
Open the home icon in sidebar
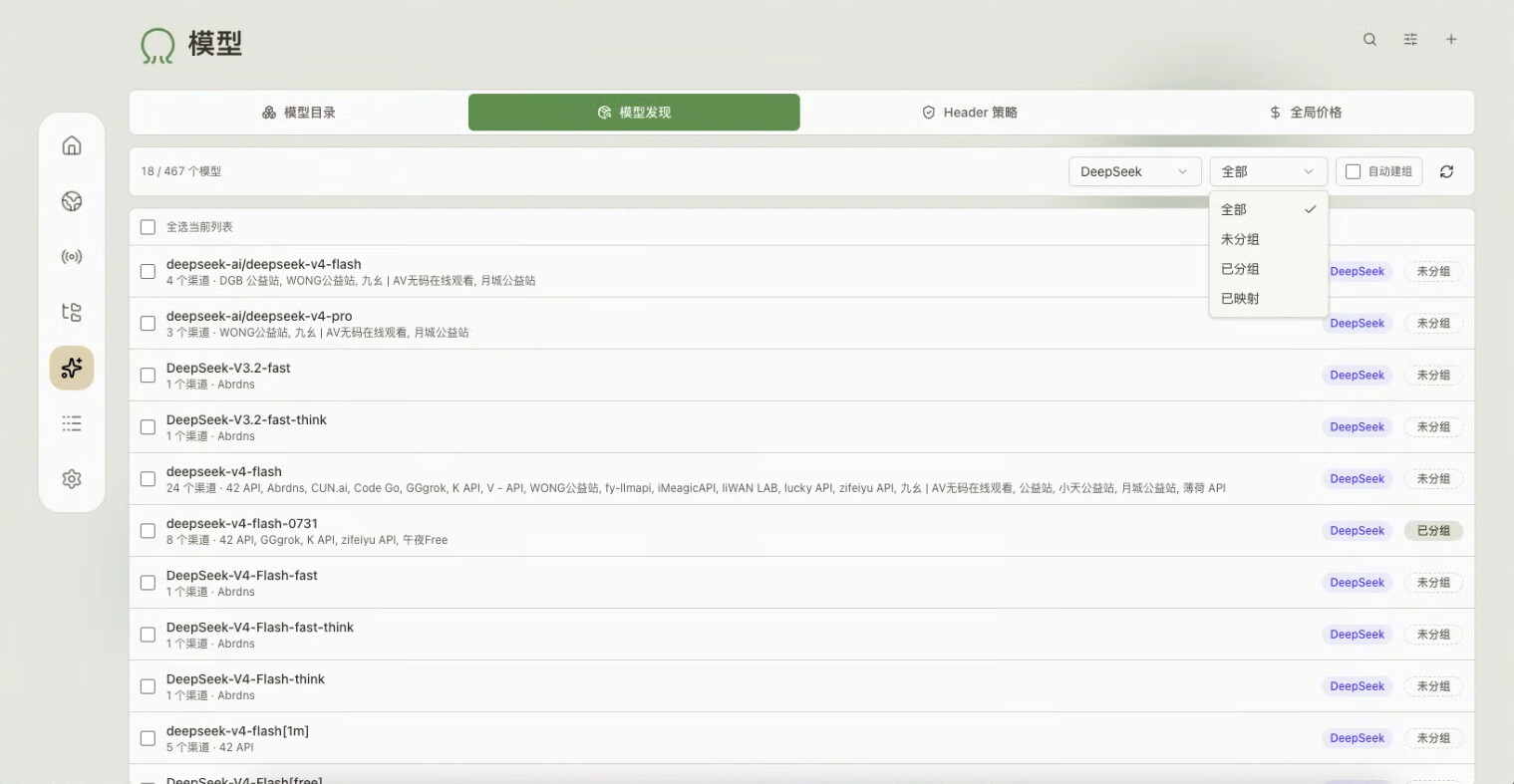click(x=72, y=145)
